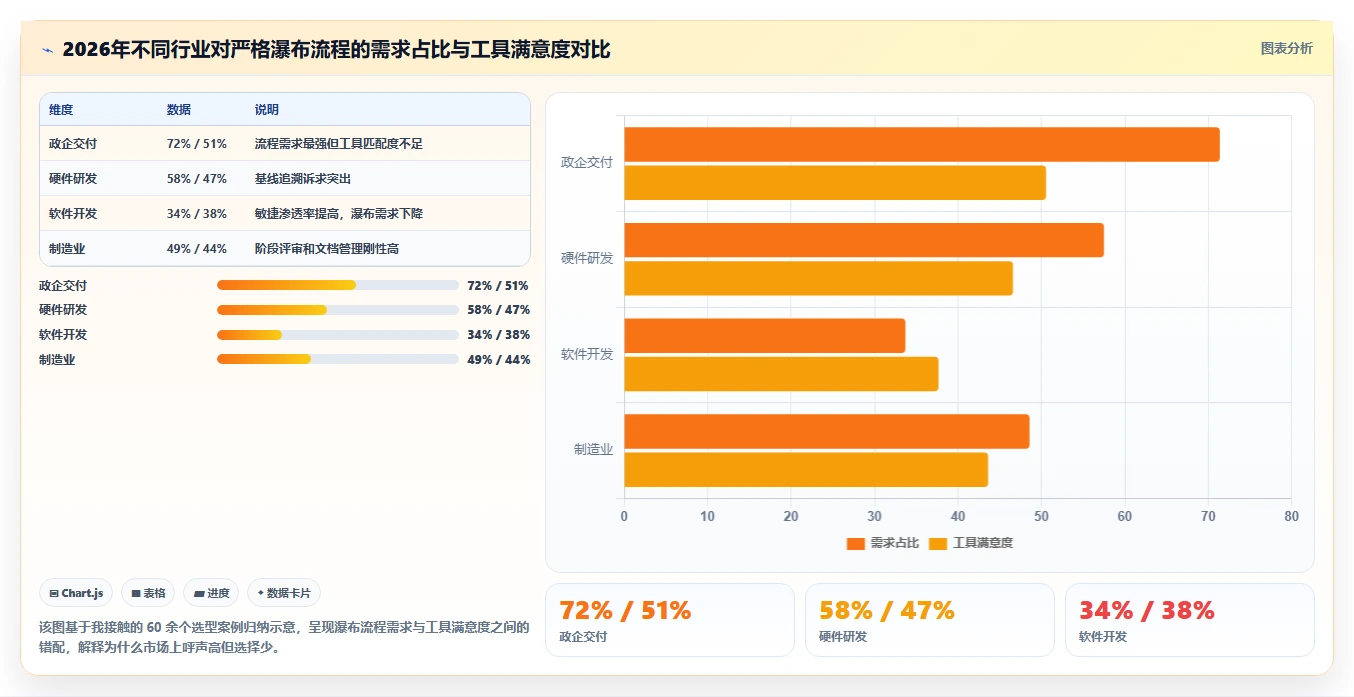This screenshot has height=697, width=1354.
Task: Click 软件开发 cell in the table
Action: (73, 214)
